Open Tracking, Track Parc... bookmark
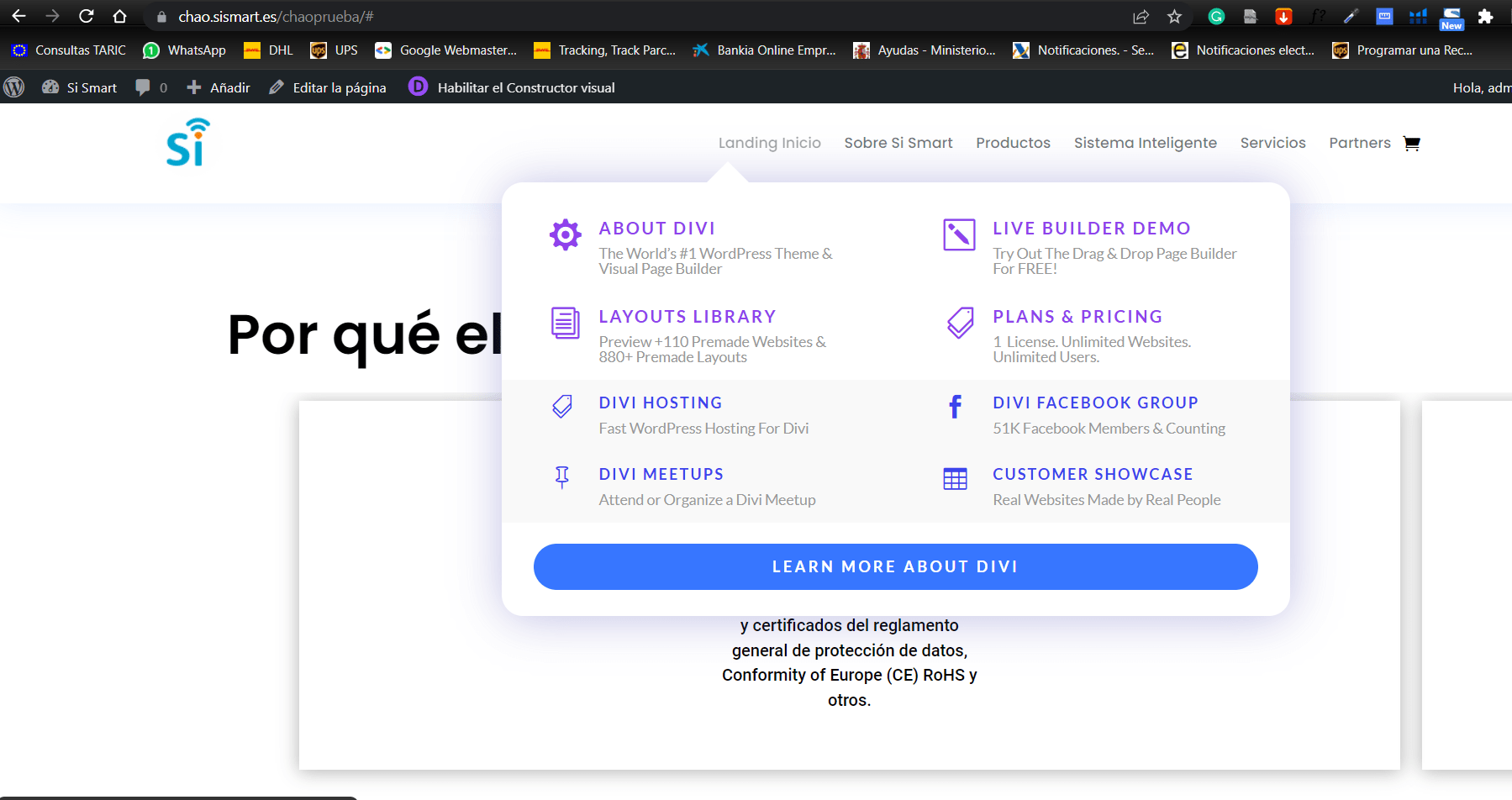The width and height of the screenshot is (1512, 800). (604, 50)
